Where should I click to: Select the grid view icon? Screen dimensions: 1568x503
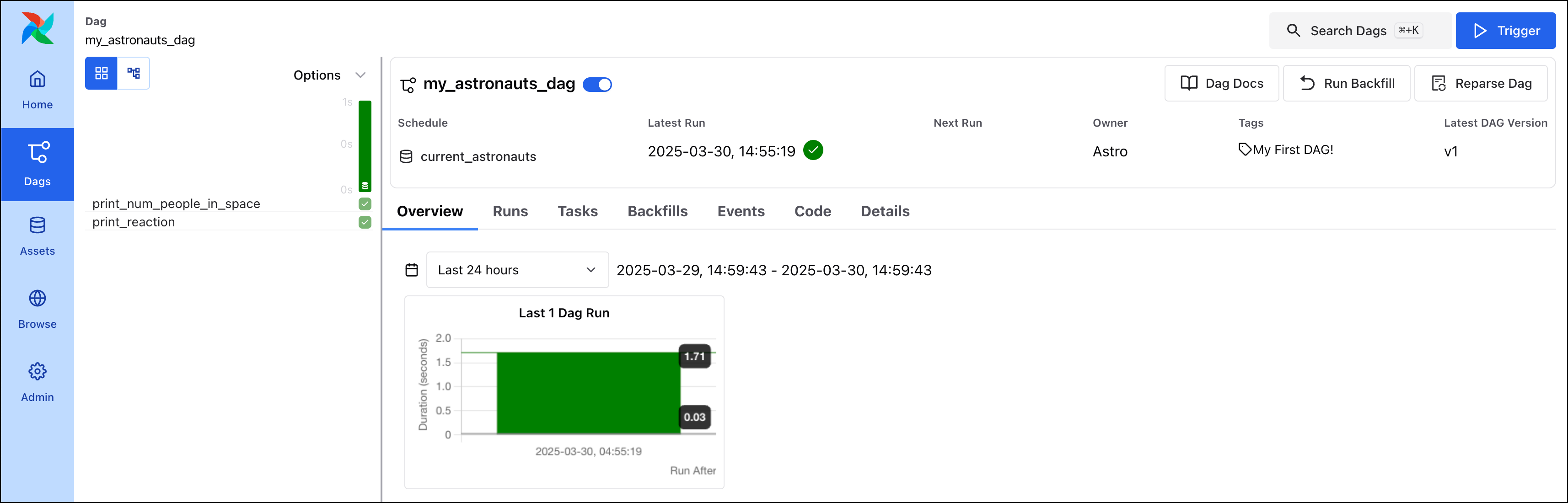tap(101, 73)
